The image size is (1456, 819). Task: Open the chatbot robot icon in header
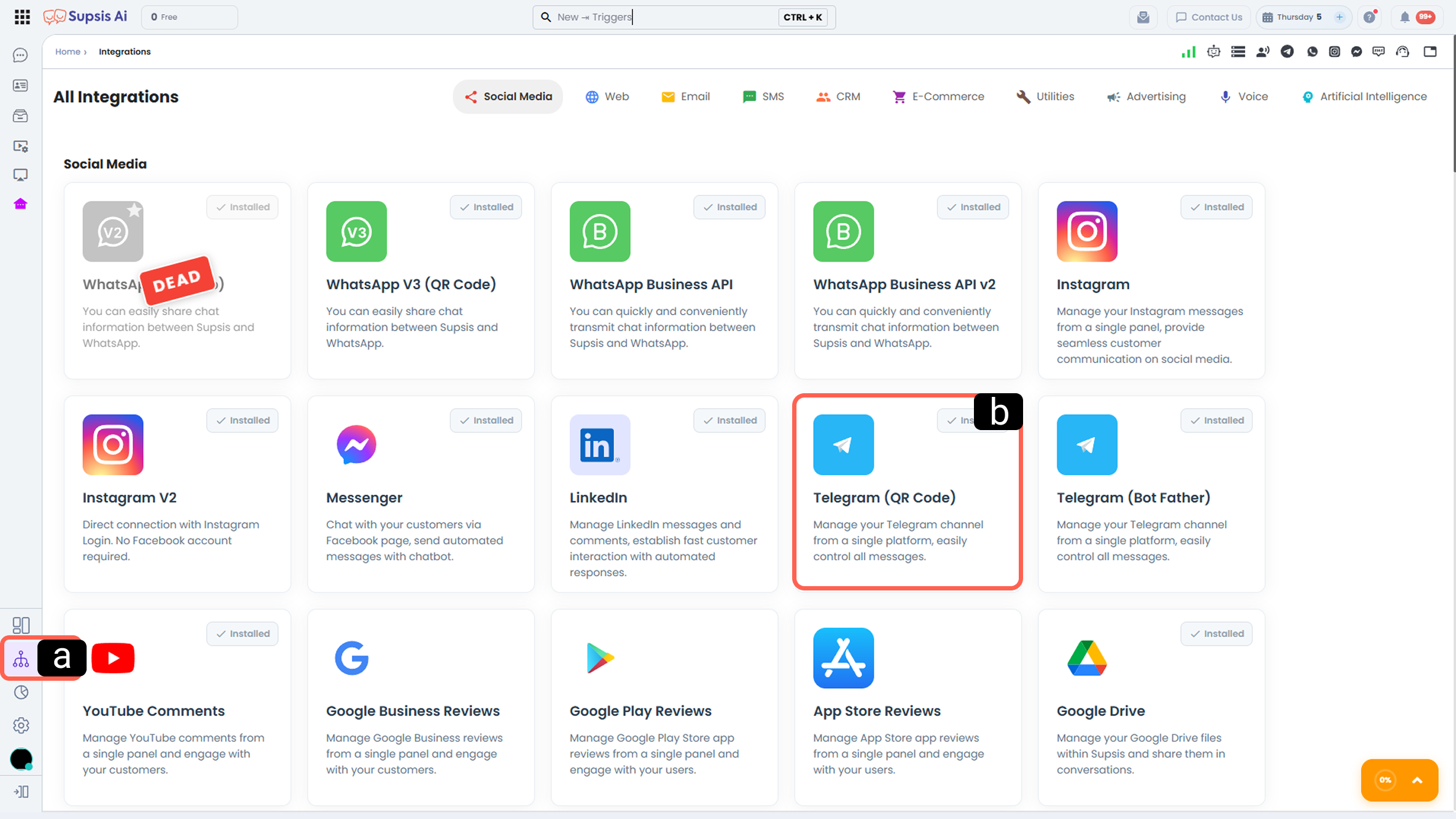(x=1213, y=52)
